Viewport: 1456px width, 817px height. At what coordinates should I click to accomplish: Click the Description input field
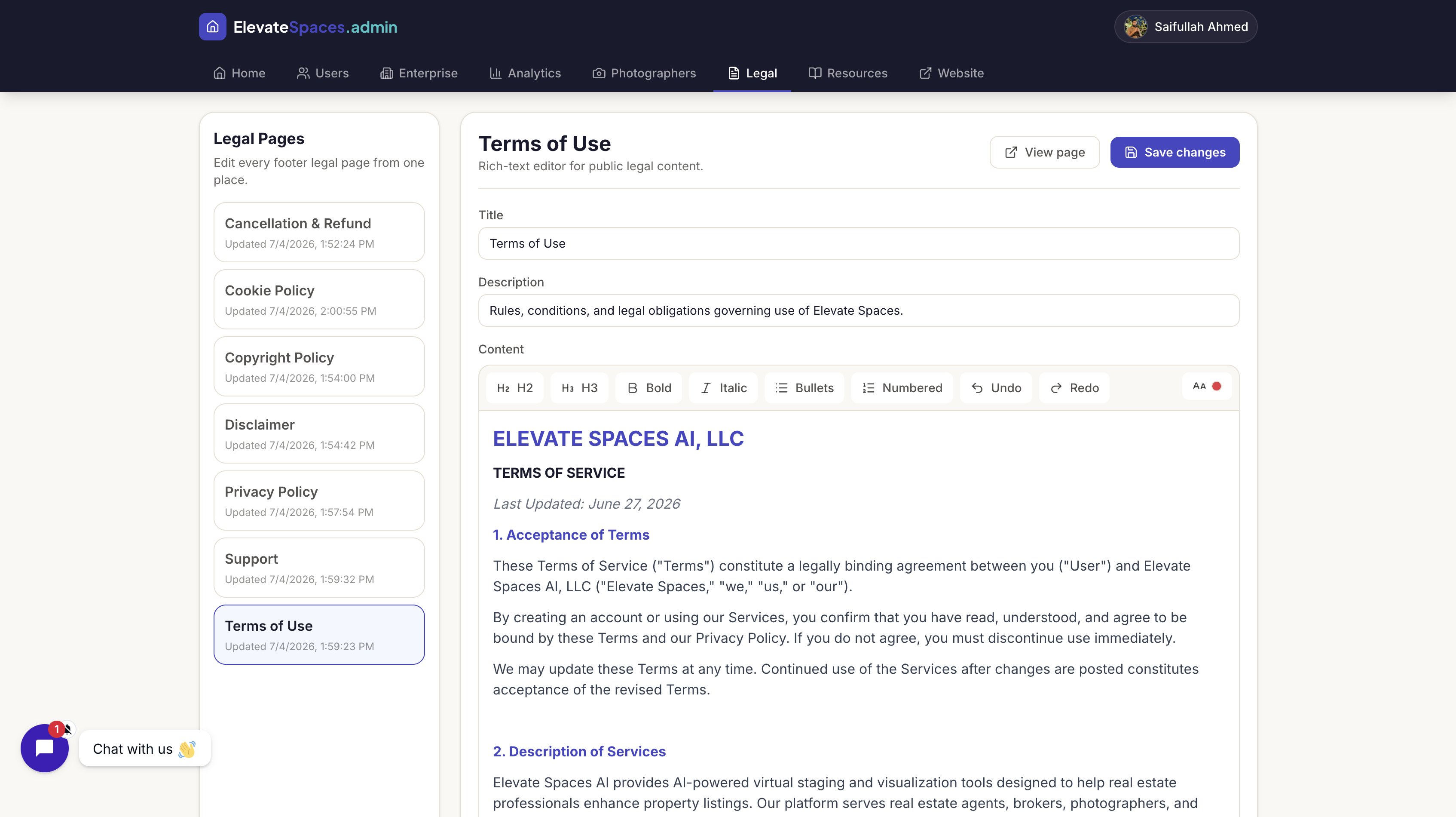tap(859, 310)
